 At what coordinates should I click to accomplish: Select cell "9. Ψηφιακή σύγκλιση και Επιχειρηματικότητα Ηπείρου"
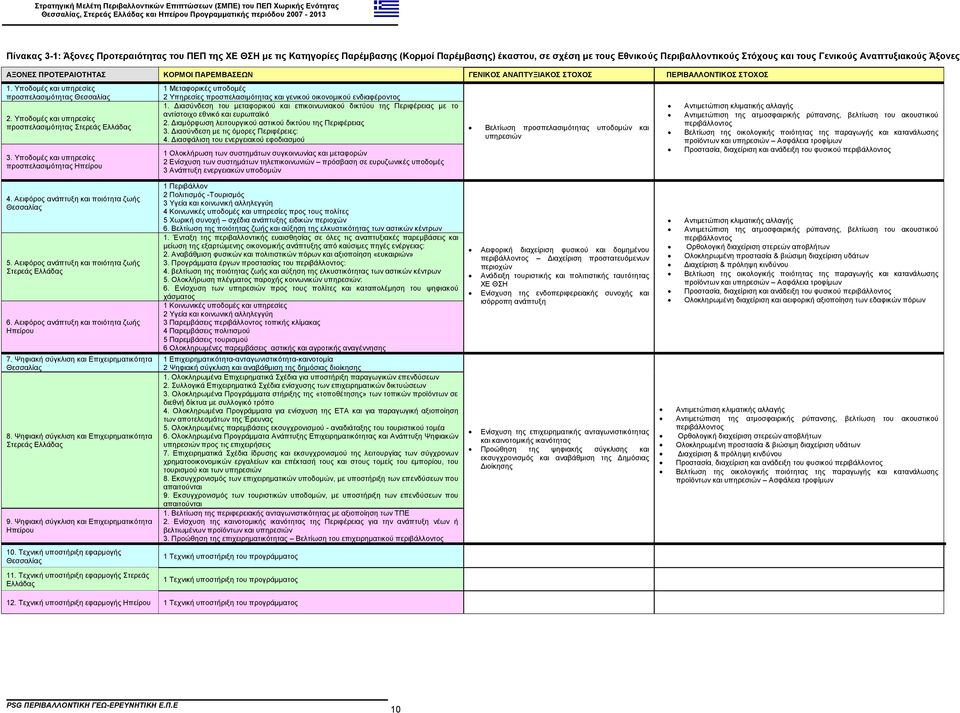(x=80, y=526)
